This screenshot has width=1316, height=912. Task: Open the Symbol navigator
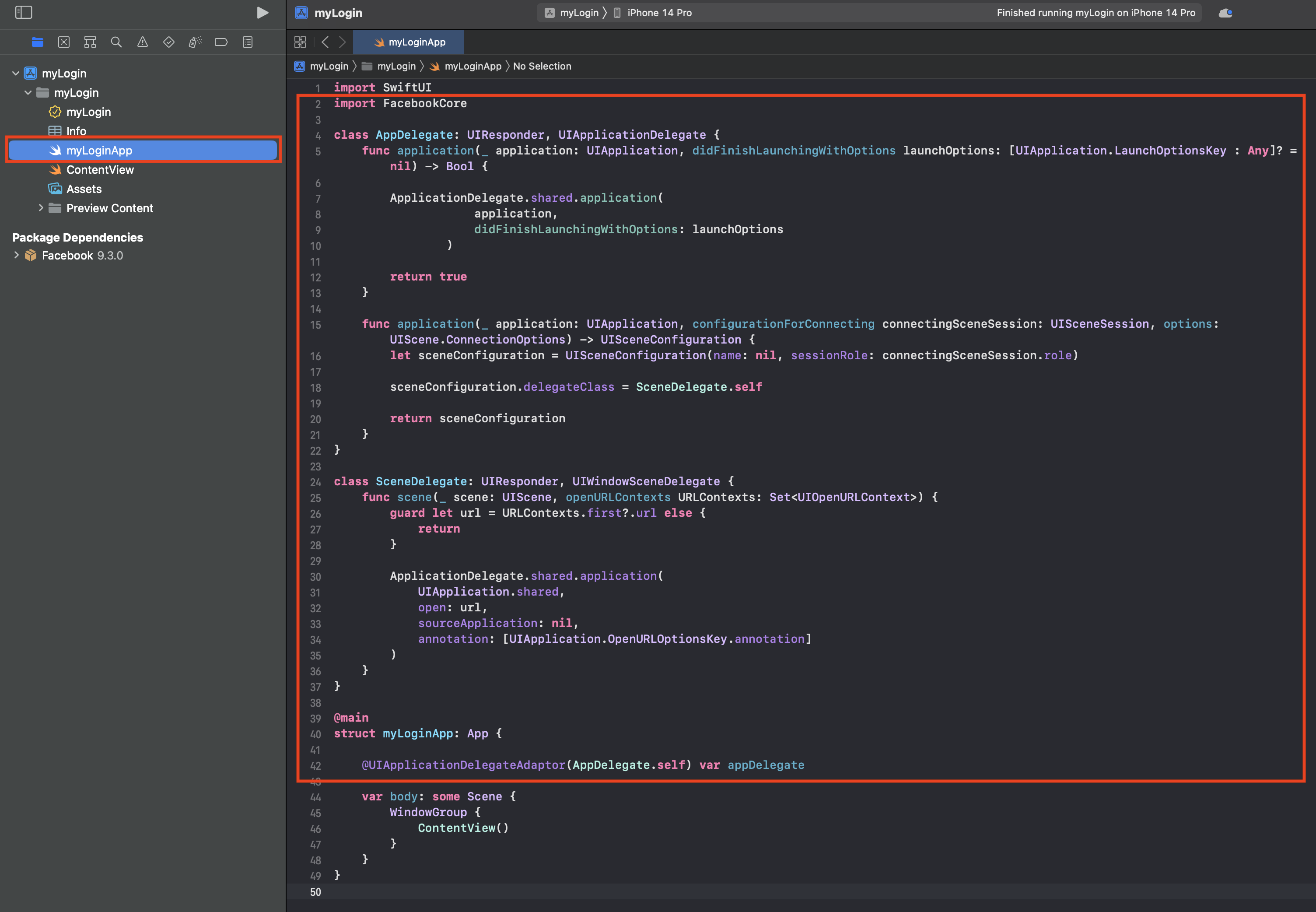click(90, 42)
